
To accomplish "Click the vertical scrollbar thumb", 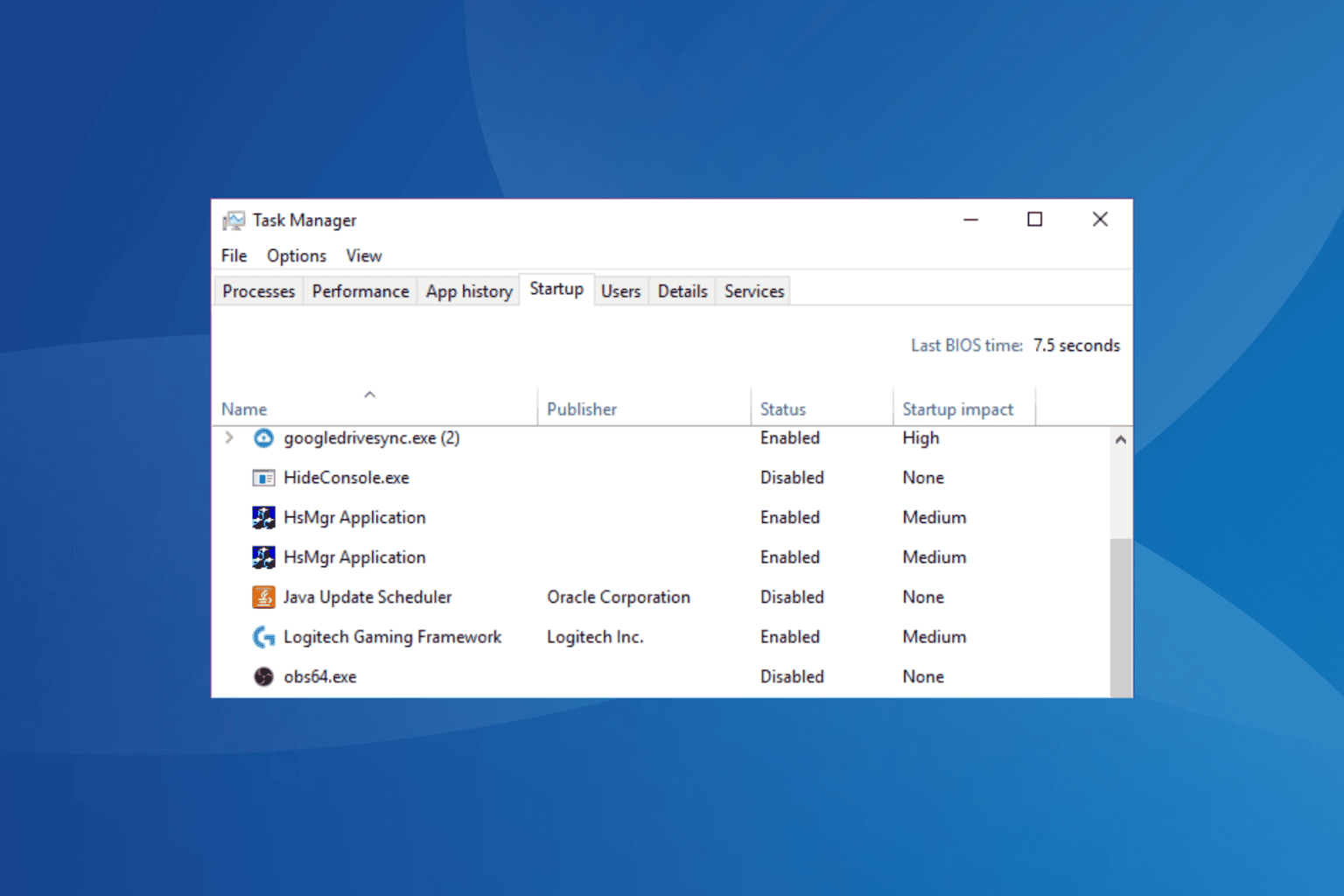I will point(1121,618).
